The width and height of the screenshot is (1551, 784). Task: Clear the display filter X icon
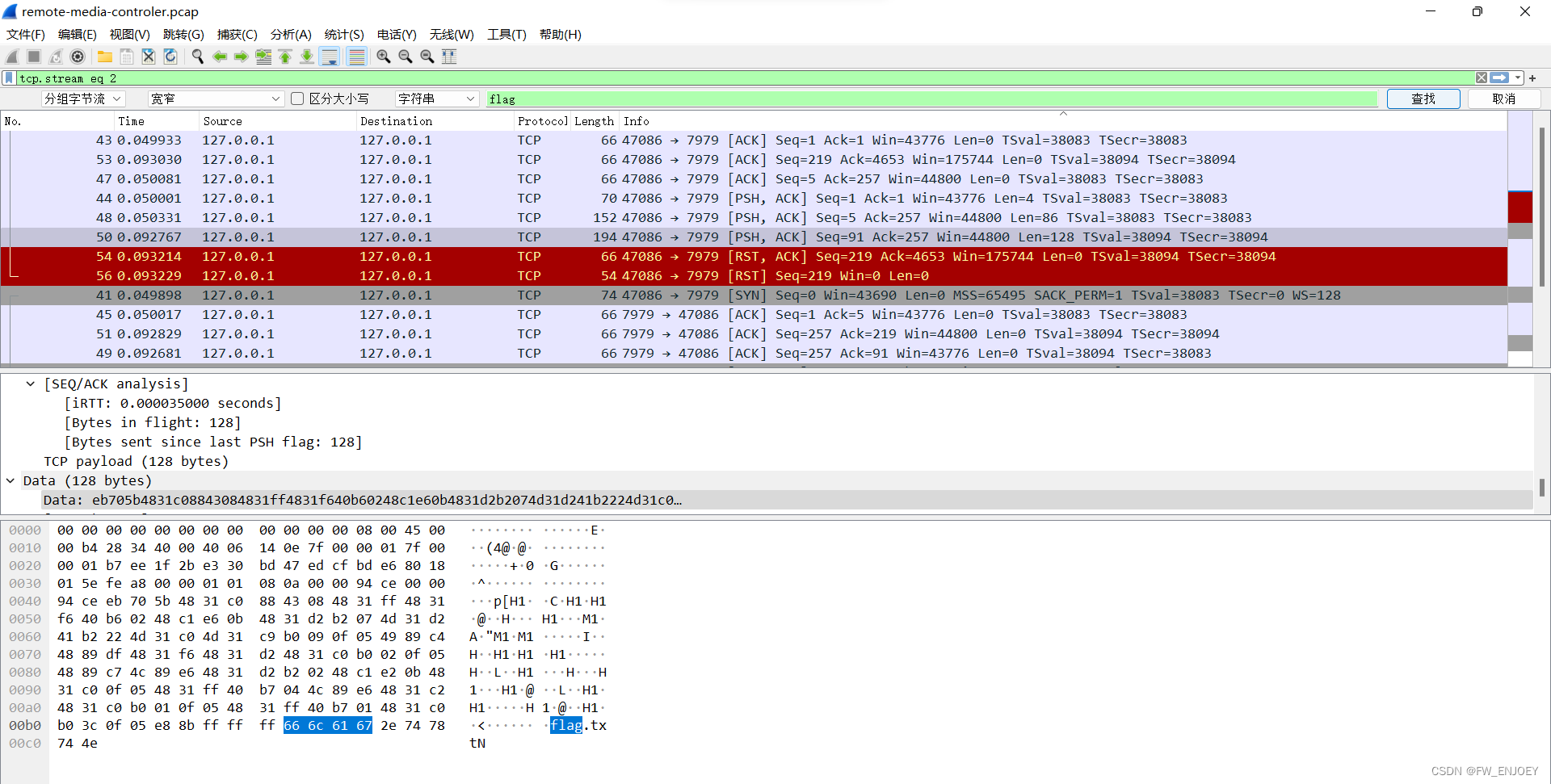coord(1482,78)
